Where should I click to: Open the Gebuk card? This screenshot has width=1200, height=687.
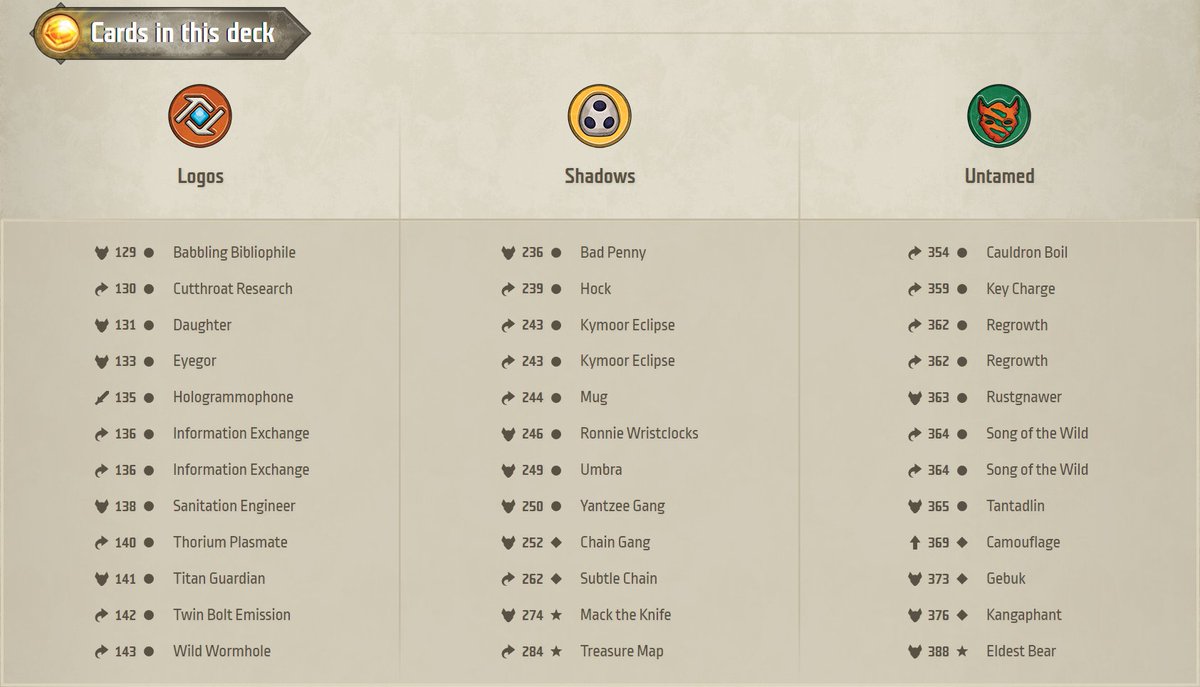coord(1006,578)
